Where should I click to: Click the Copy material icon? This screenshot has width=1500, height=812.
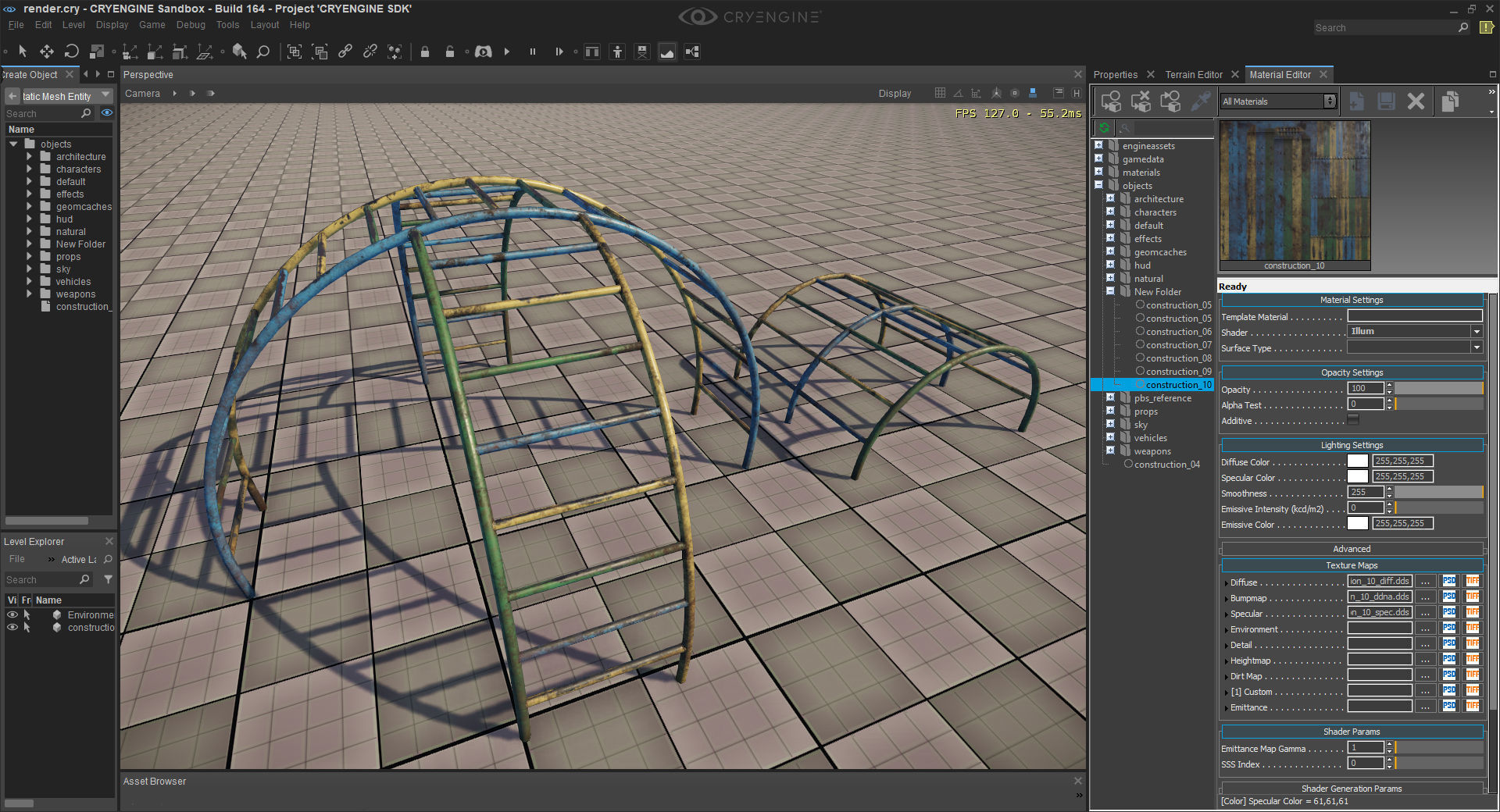pyautogui.click(x=1450, y=101)
